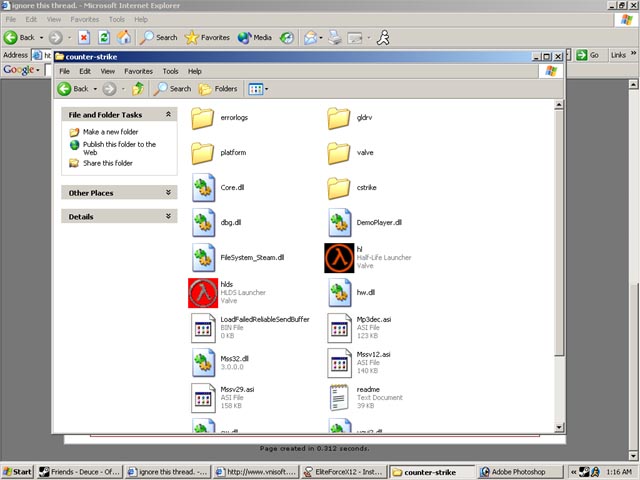The height and width of the screenshot is (480, 640).
Task: Select the dbg.dll file icon
Action: click(203, 223)
